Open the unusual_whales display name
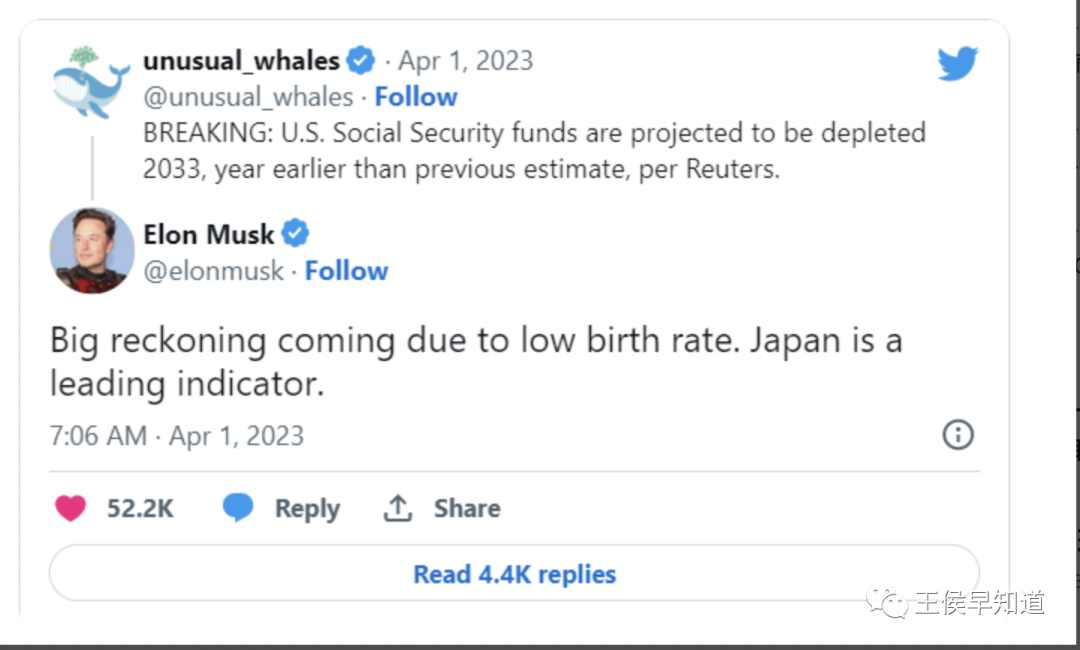 [x=241, y=61]
